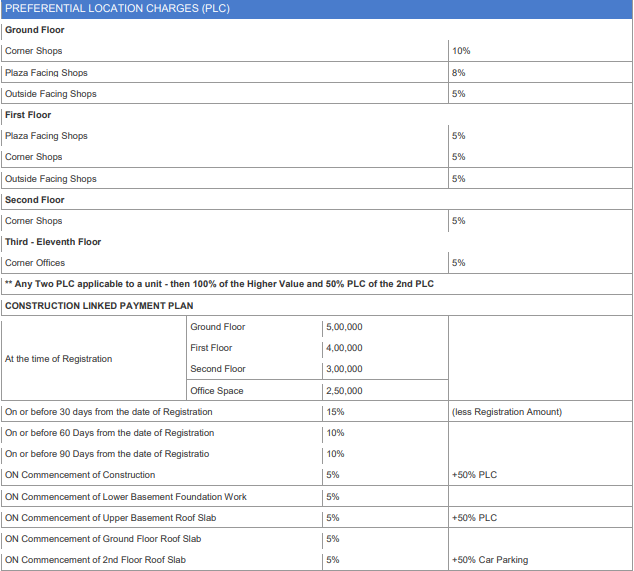The width and height of the screenshot is (634, 571).
Task: Select the '8%' PLC value
Action: click(459, 73)
